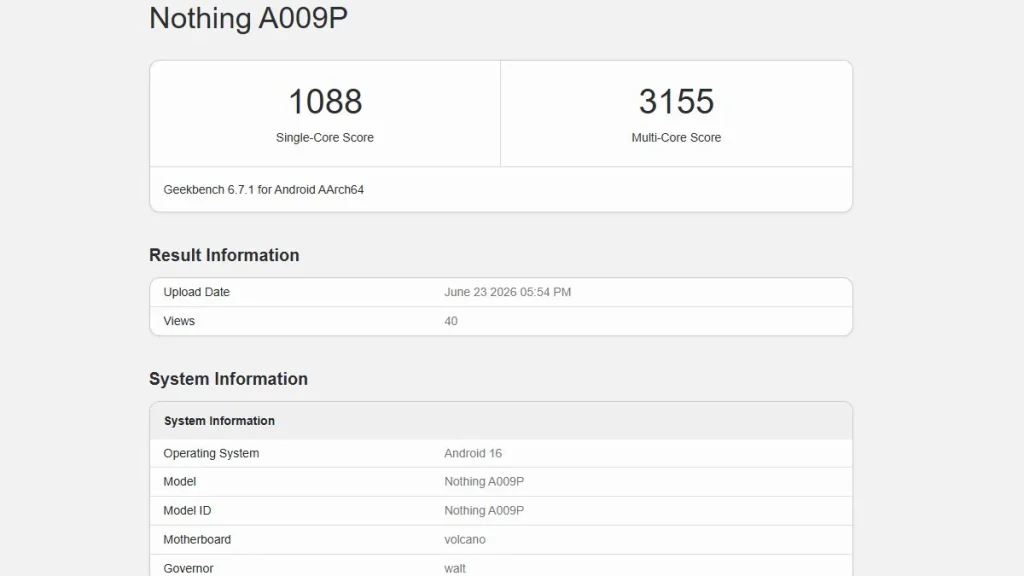Click the Views label
The image size is (1024, 576).
coord(179,321)
